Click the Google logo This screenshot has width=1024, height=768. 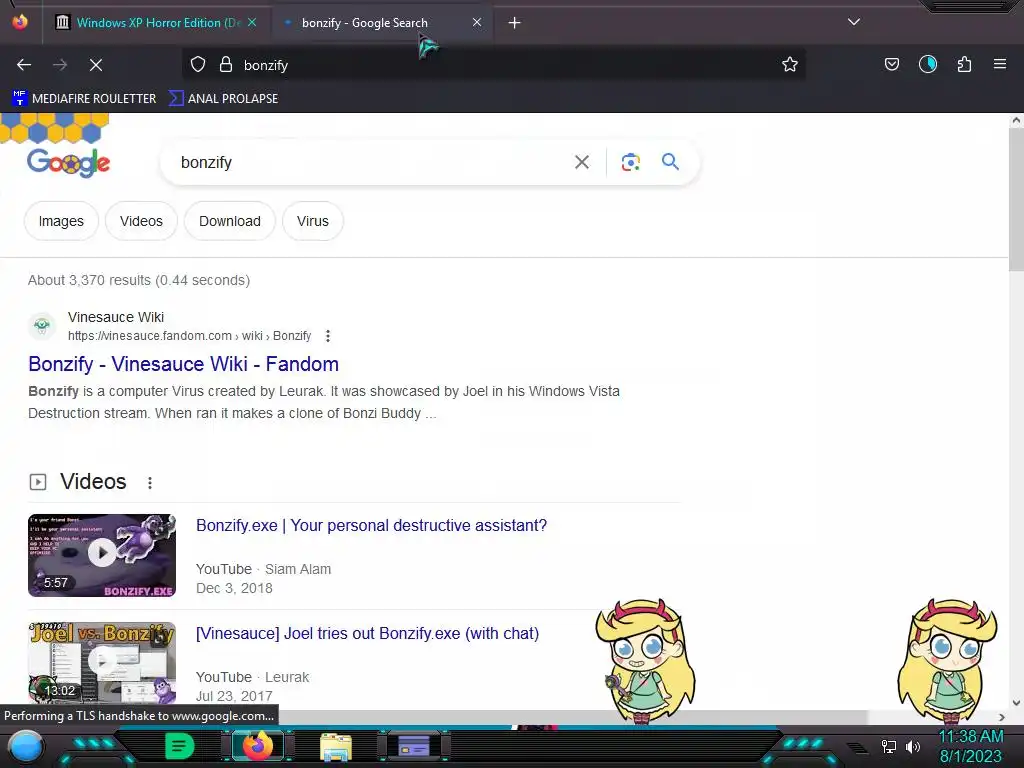69,163
